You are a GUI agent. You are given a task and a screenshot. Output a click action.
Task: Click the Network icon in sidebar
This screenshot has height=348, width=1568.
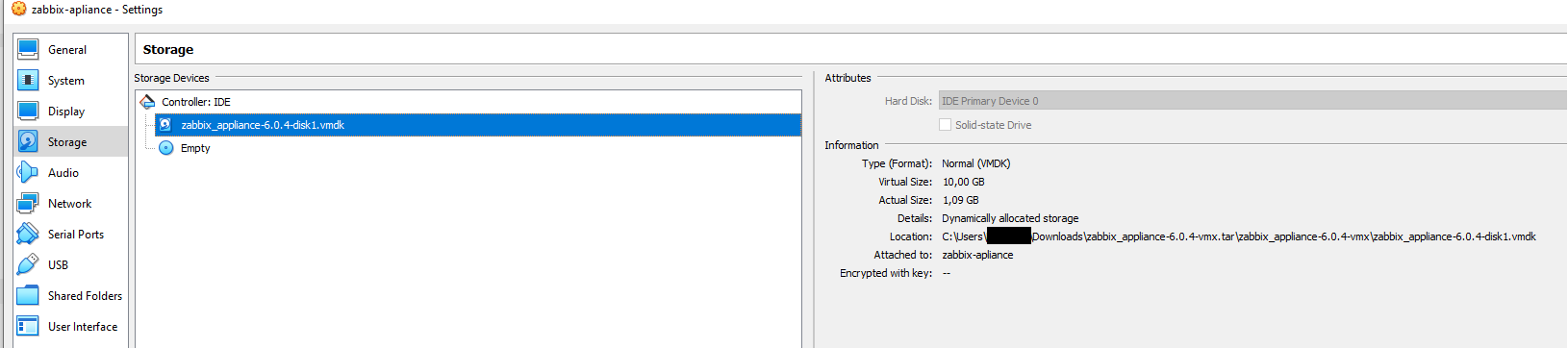[x=28, y=203]
